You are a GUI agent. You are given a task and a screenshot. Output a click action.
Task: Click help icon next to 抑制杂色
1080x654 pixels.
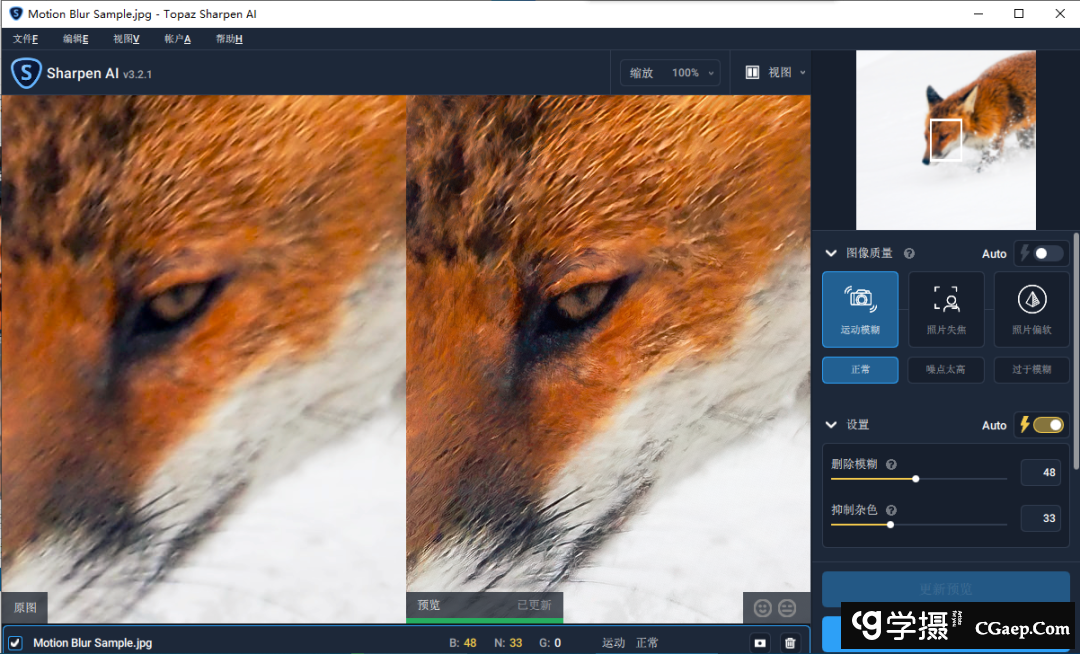[890, 510]
